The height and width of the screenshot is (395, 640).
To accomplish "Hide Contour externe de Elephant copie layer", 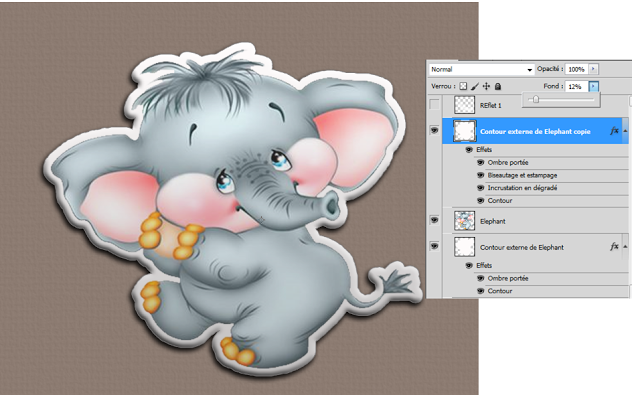I will click(x=434, y=131).
